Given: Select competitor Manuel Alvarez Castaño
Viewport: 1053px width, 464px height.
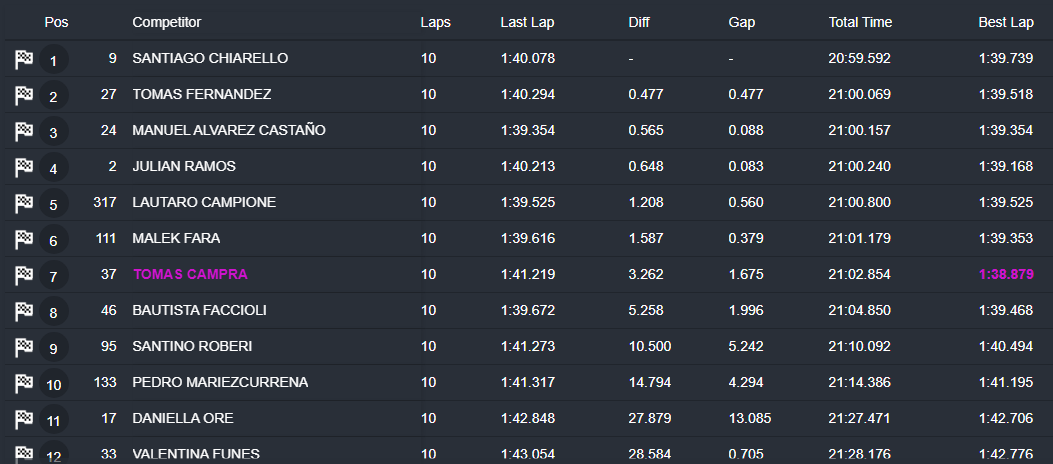Looking at the screenshot, I should click(x=229, y=130).
